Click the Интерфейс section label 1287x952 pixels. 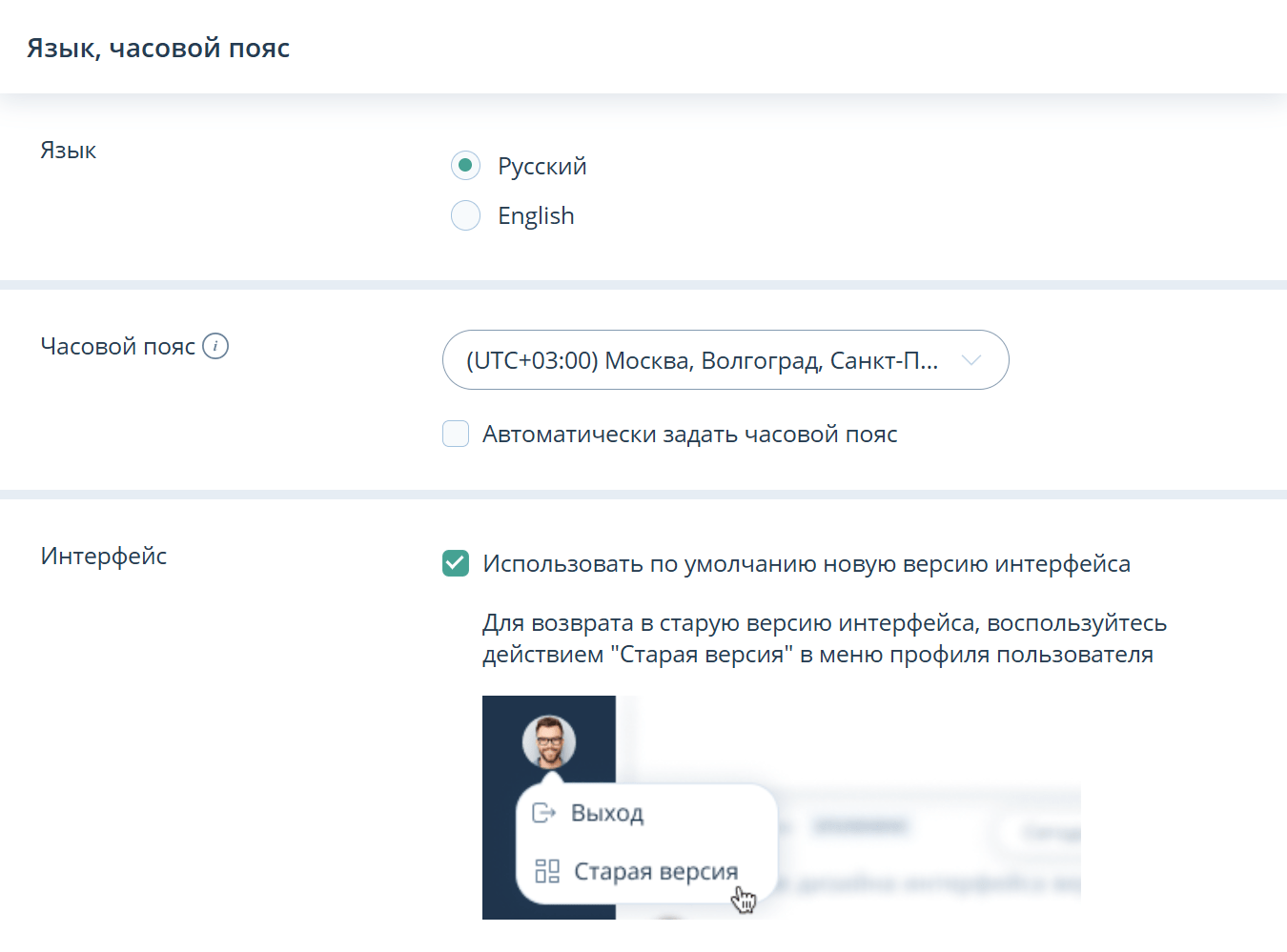(104, 556)
